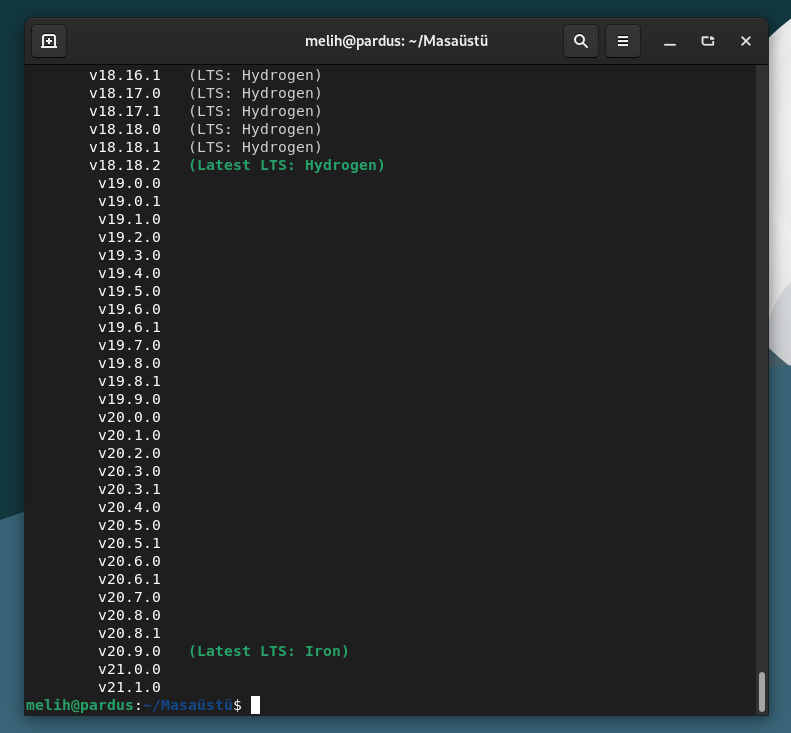Click version v19.4.0 text
Screen dimensions: 791x733
(130, 273)
